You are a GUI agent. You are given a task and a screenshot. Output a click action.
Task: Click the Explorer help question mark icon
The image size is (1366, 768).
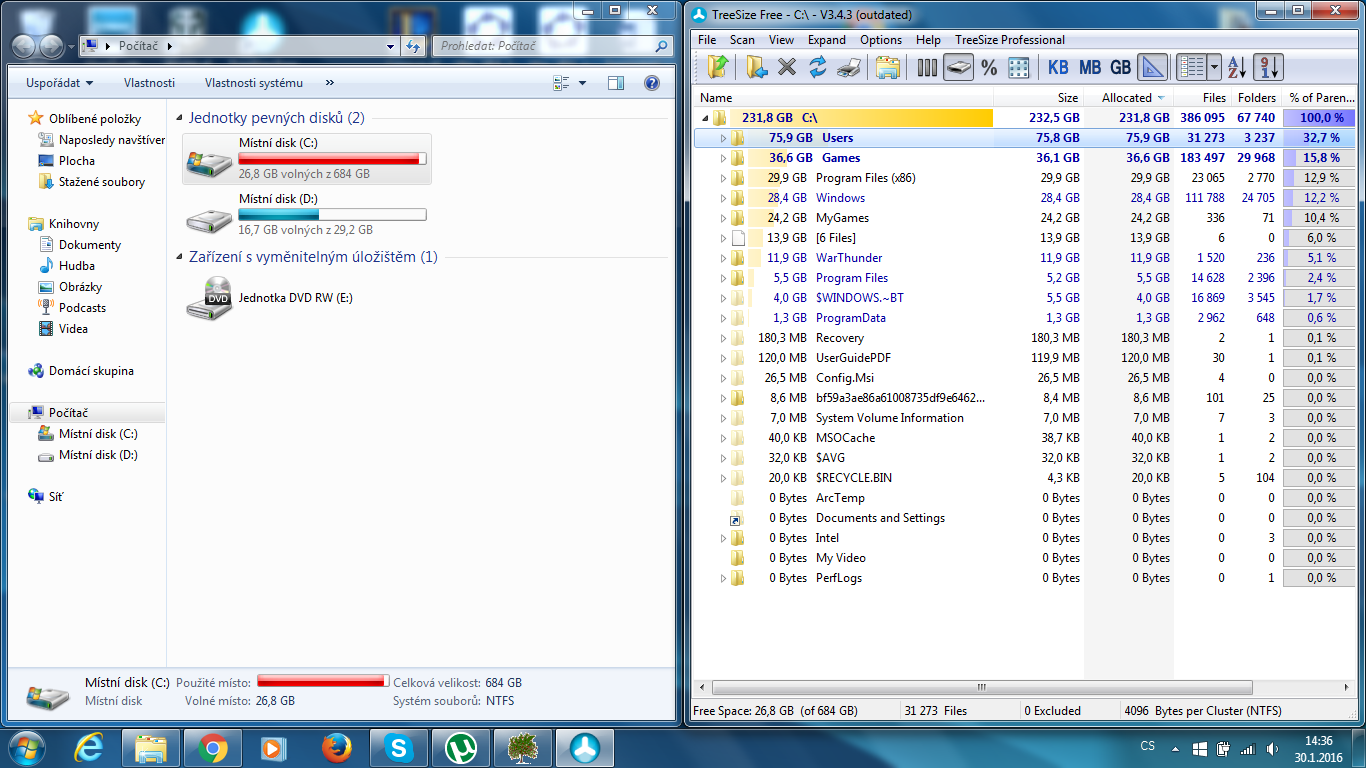652,83
